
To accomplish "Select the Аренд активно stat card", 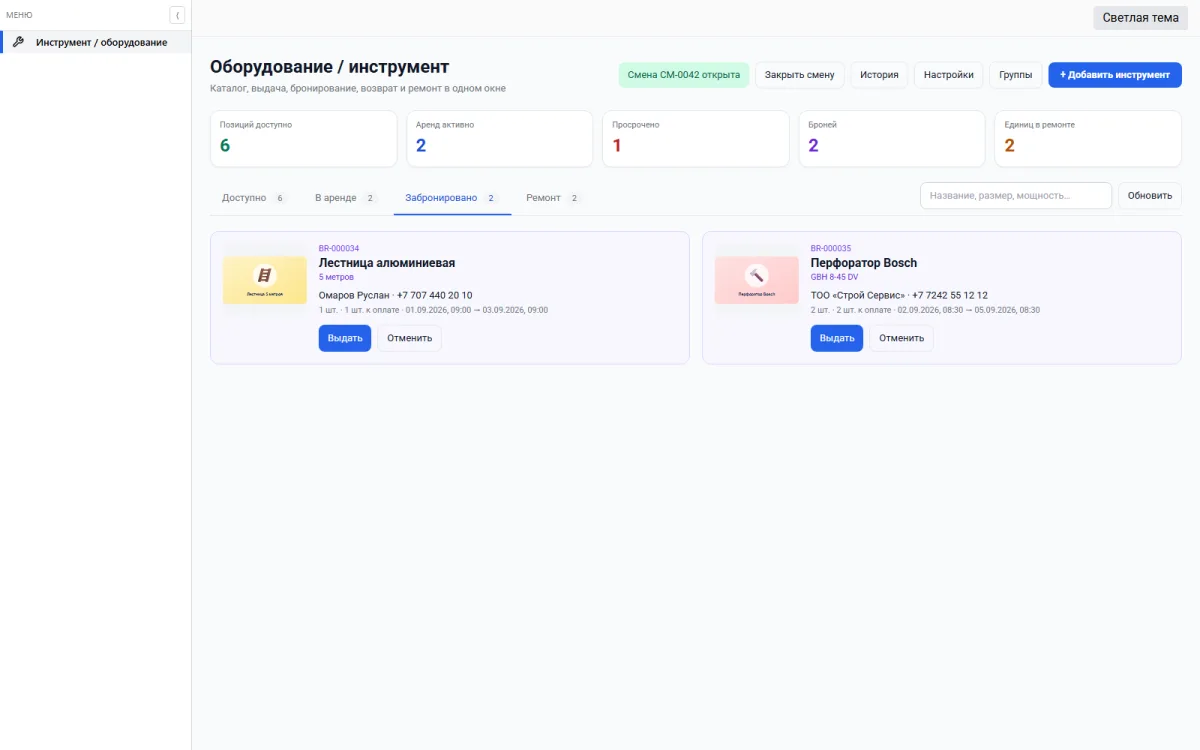I will click(500, 139).
